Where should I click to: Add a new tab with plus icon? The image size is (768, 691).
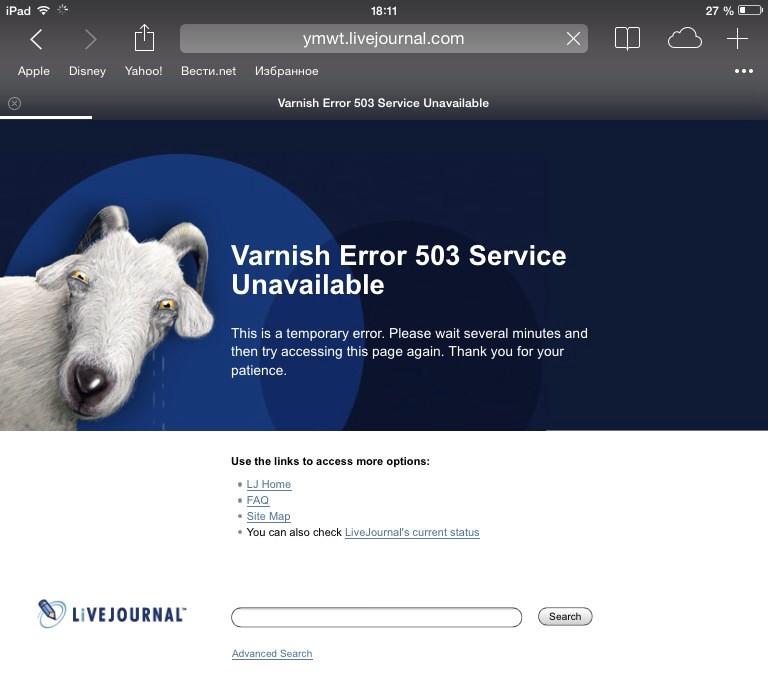pos(737,39)
